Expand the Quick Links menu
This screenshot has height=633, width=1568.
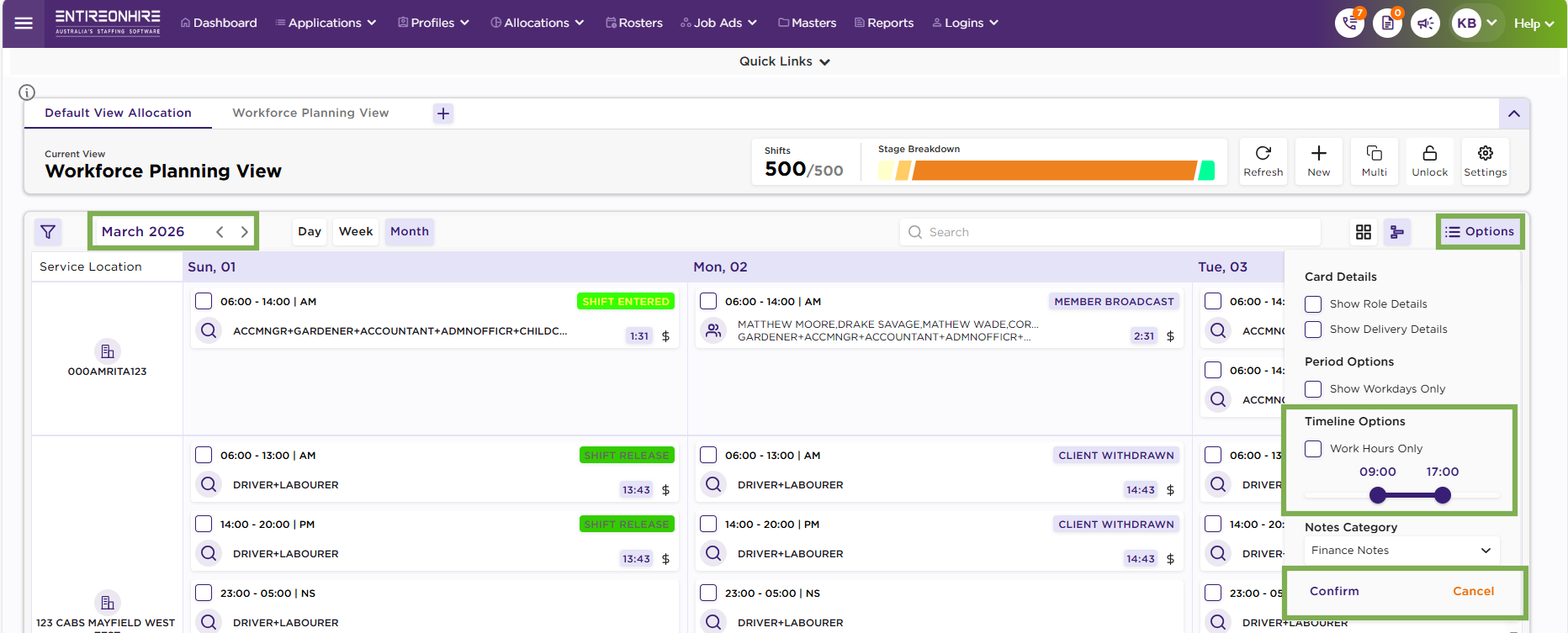pos(784,61)
